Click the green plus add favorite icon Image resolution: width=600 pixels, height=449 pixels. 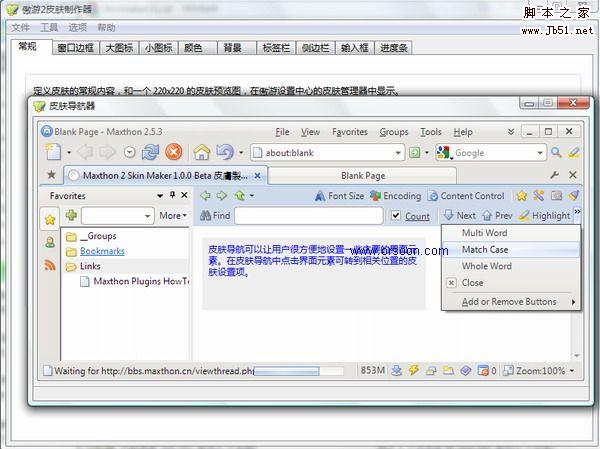coord(72,215)
